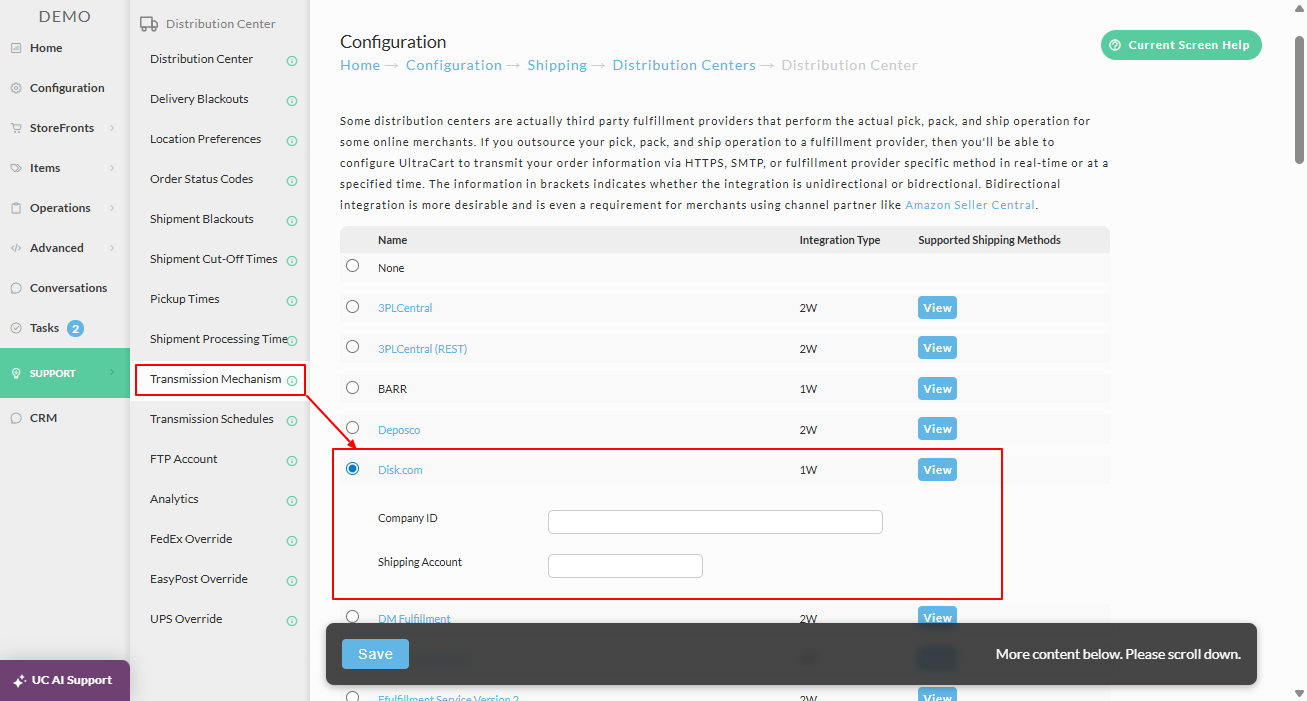This screenshot has width=1307, height=701.
Task: Select the Deposco radio button
Action: click(352, 427)
